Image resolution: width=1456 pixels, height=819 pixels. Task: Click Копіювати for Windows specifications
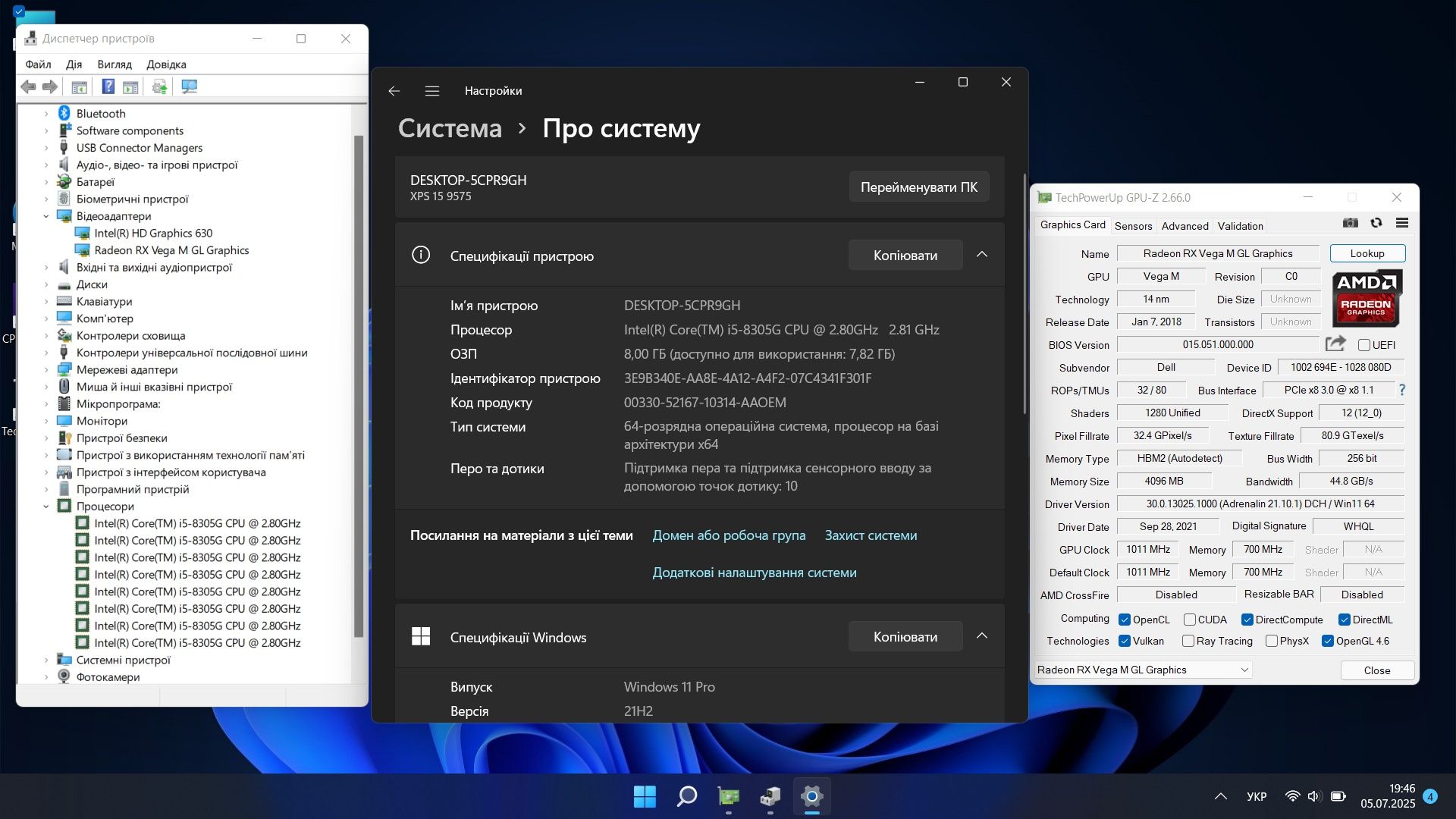(905, 637)
